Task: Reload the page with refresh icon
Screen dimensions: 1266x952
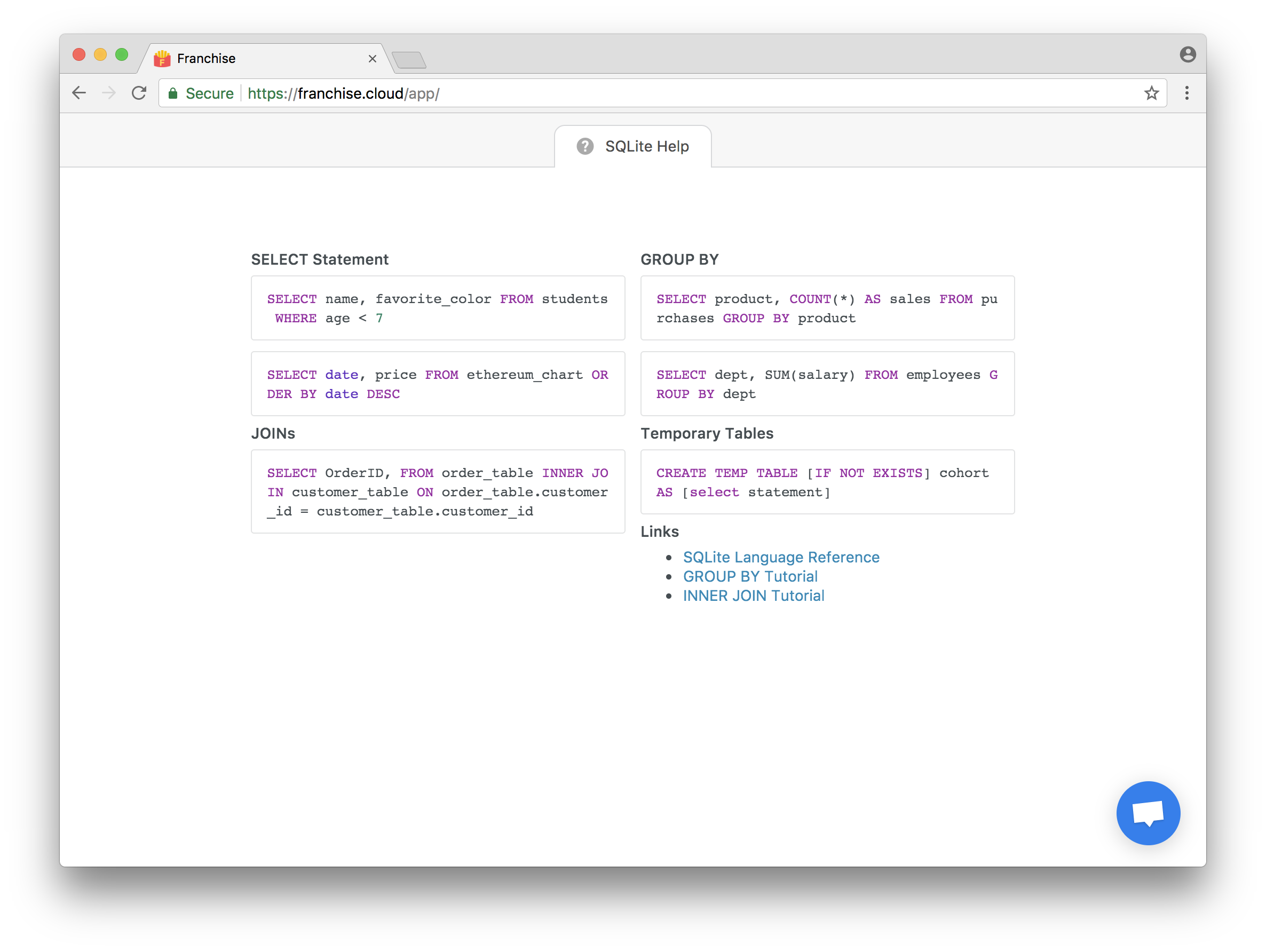Action: [x=139, y=93]
